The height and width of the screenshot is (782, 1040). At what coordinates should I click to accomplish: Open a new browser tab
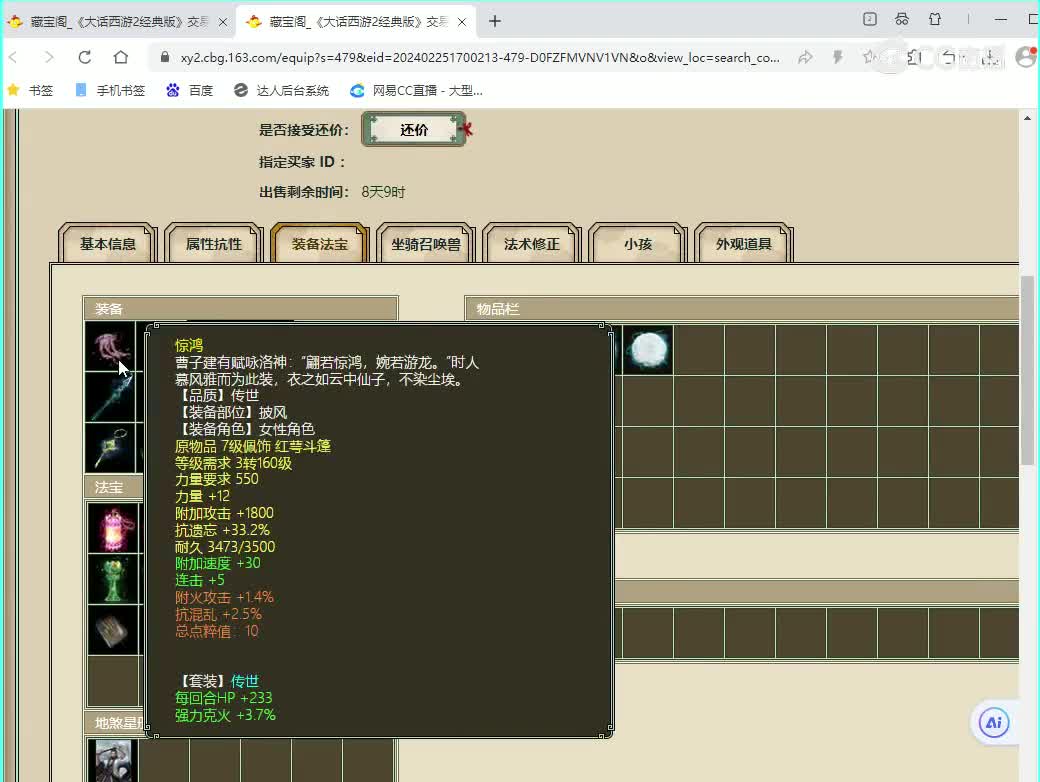495,21
